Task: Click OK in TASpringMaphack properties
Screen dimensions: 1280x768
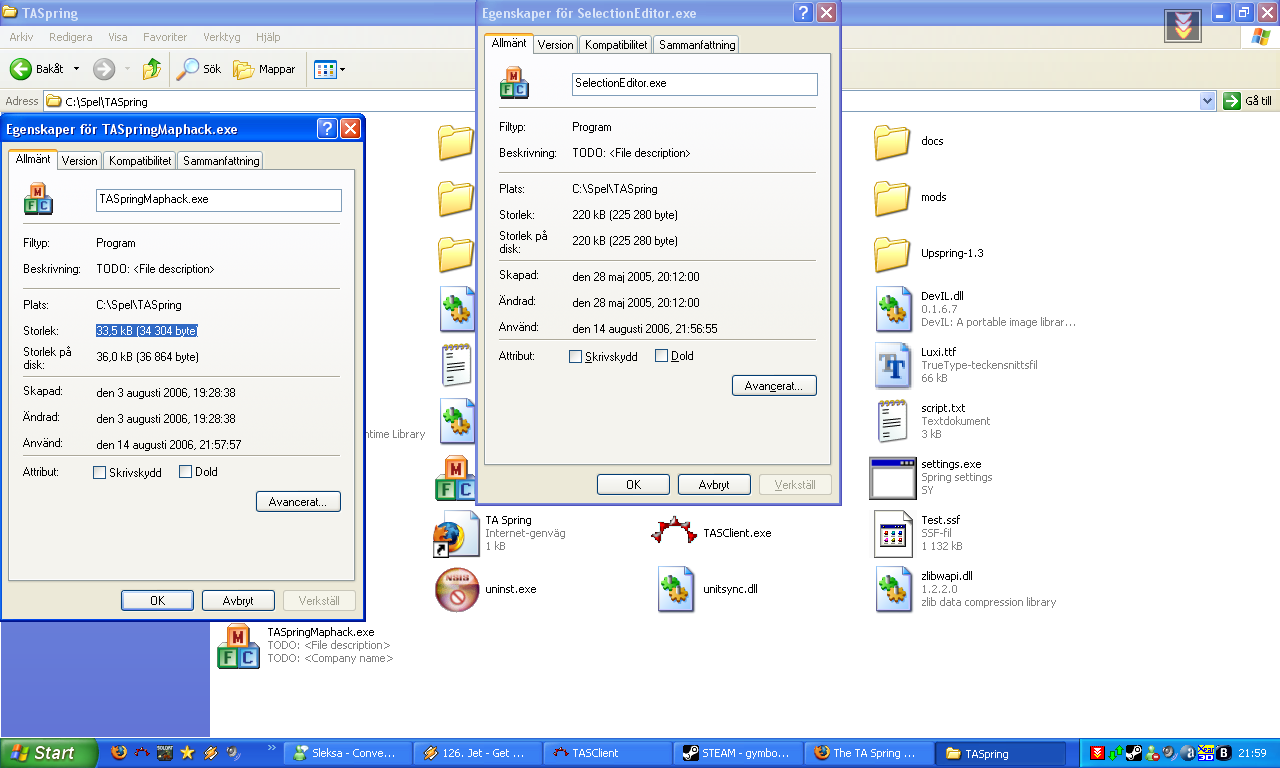Action: pos(157,601)
